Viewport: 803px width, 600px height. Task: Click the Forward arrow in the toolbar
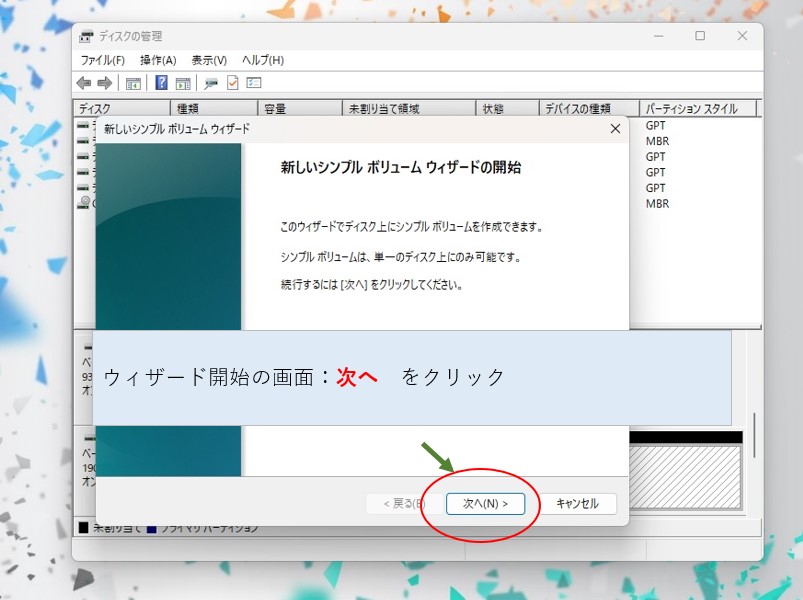pos(102,83)
